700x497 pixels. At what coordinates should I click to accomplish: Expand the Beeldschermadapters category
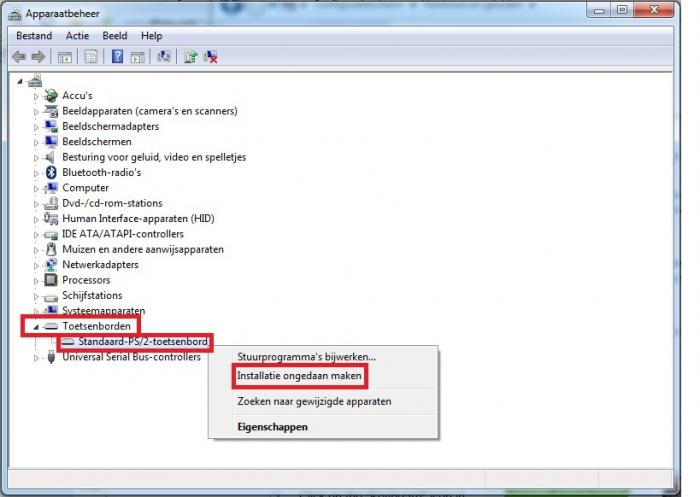tap(36, 127)
